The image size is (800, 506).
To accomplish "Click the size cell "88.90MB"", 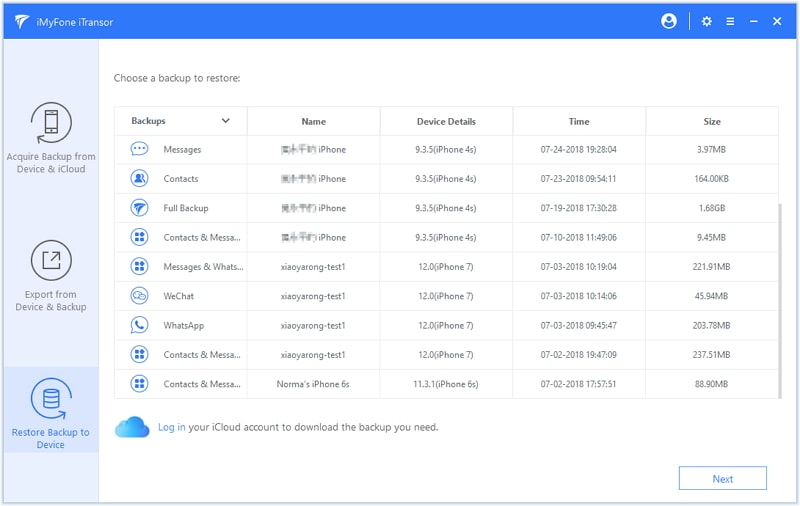I will pyautogui.click(x=711, y=384).
